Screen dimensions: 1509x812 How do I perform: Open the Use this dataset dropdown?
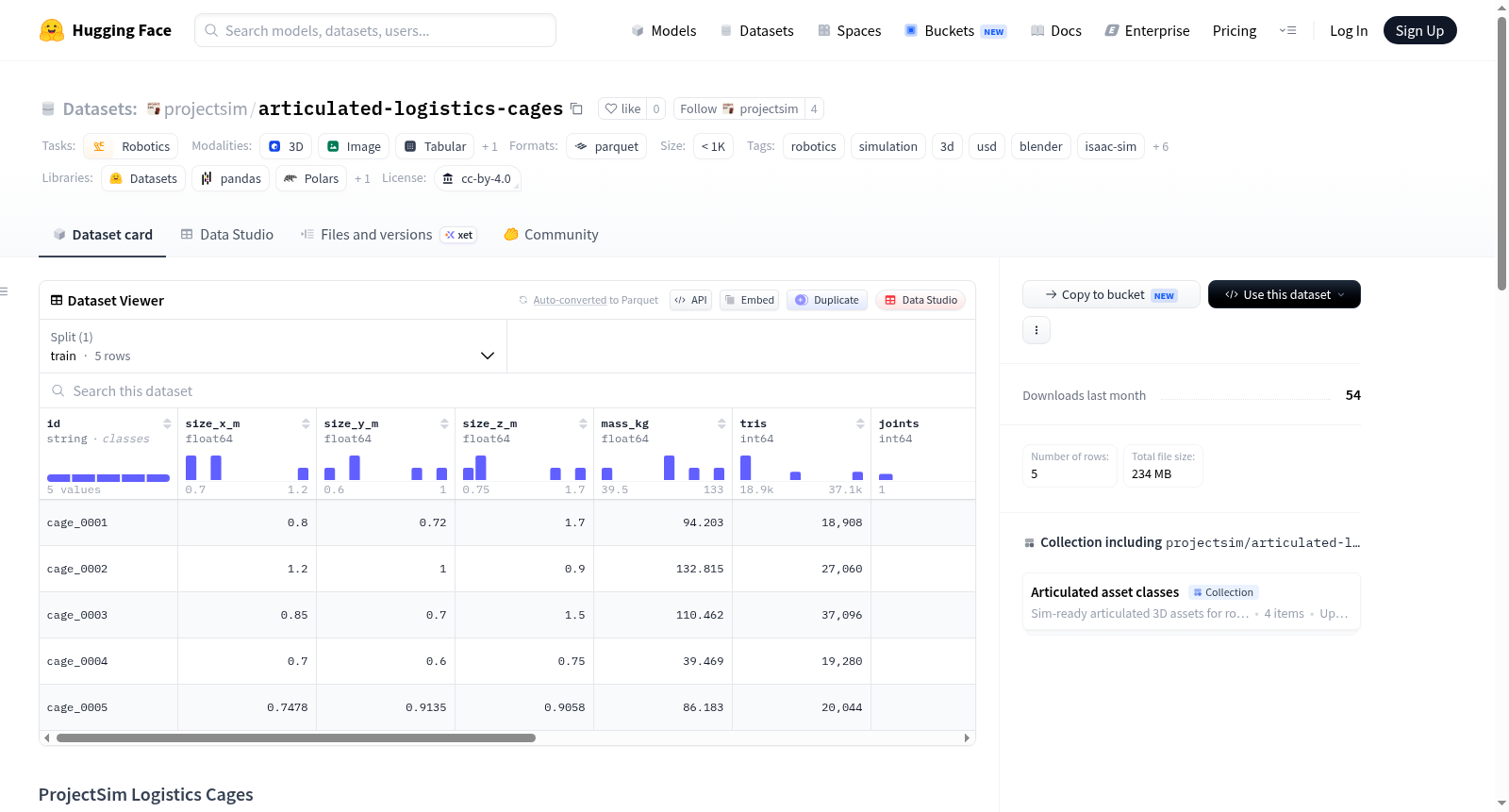[x=1285, y=294]
